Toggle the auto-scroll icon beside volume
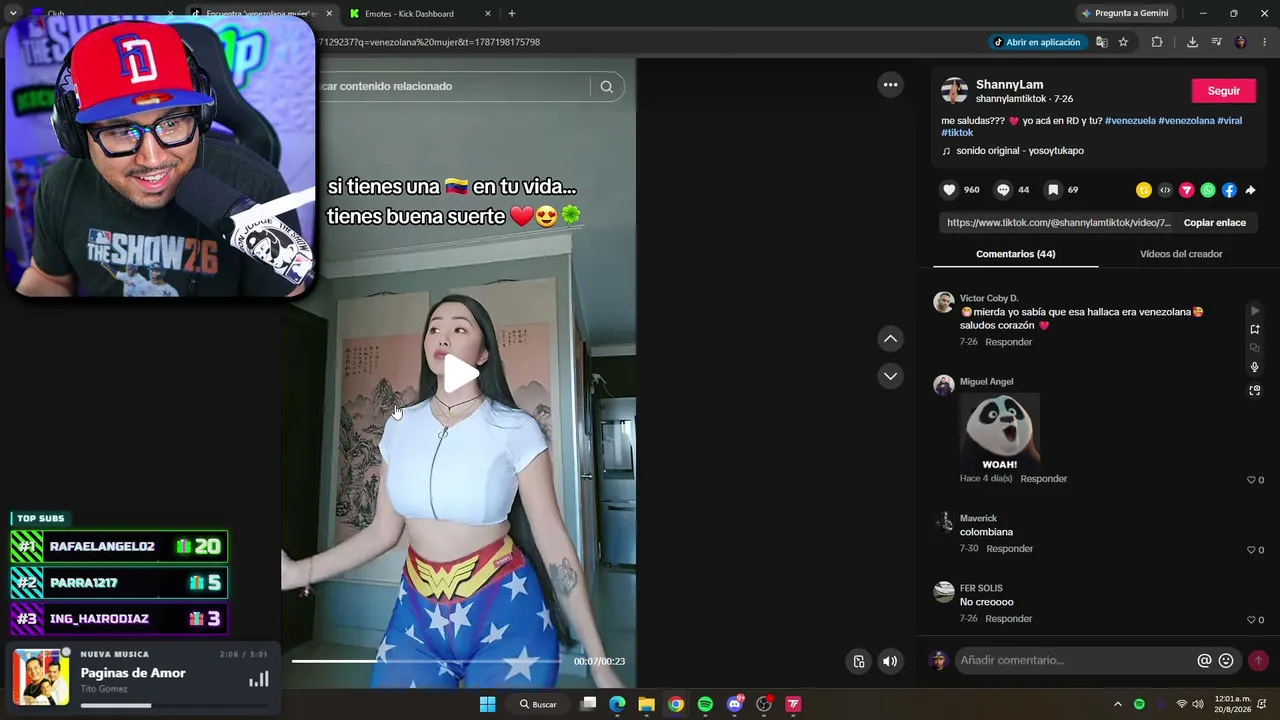Viewport: 1280px width, 720px height. point(859,661)
